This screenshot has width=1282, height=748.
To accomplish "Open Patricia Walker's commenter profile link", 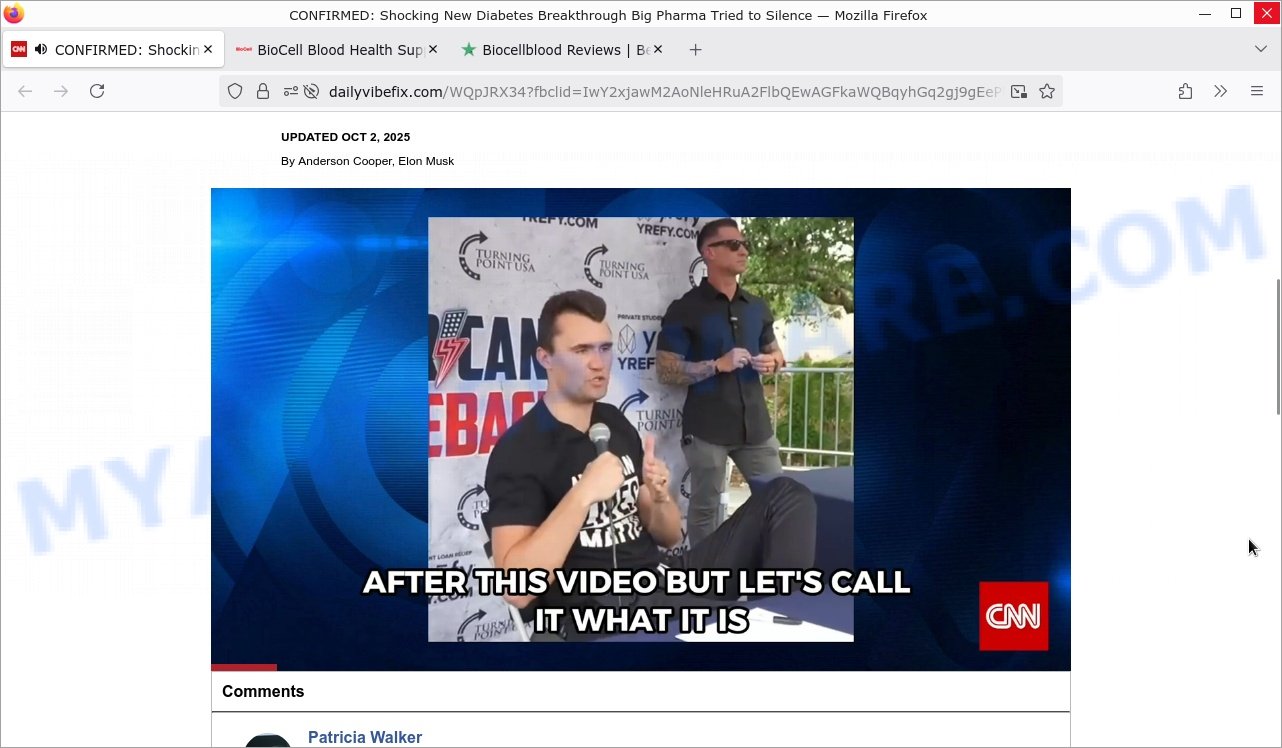I will click(365, 737).
